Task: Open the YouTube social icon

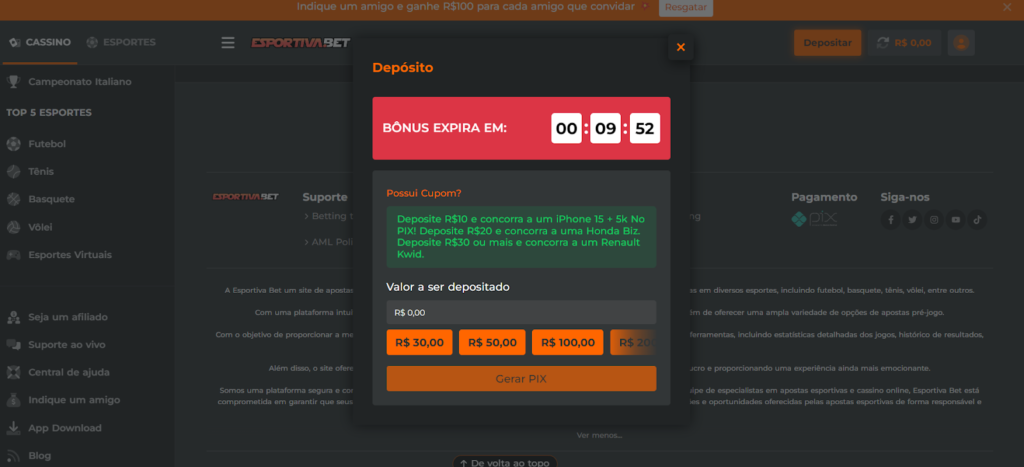Action: pyautogui.click(x=955, y=220)
